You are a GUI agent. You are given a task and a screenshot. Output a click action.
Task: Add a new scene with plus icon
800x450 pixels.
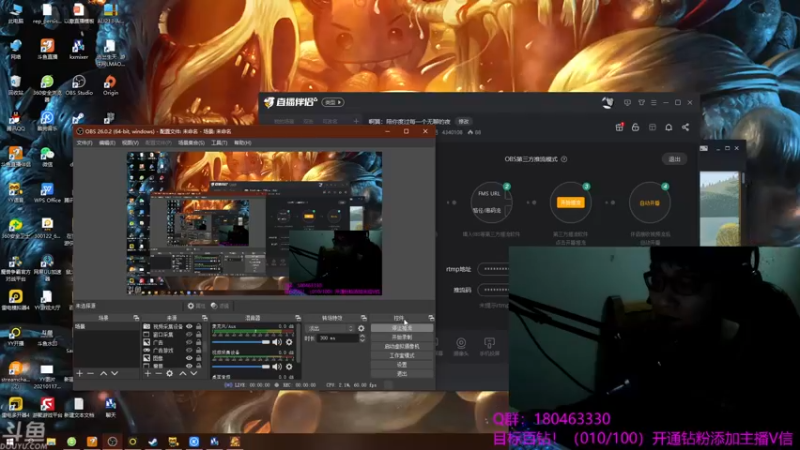tap(80, 373)
